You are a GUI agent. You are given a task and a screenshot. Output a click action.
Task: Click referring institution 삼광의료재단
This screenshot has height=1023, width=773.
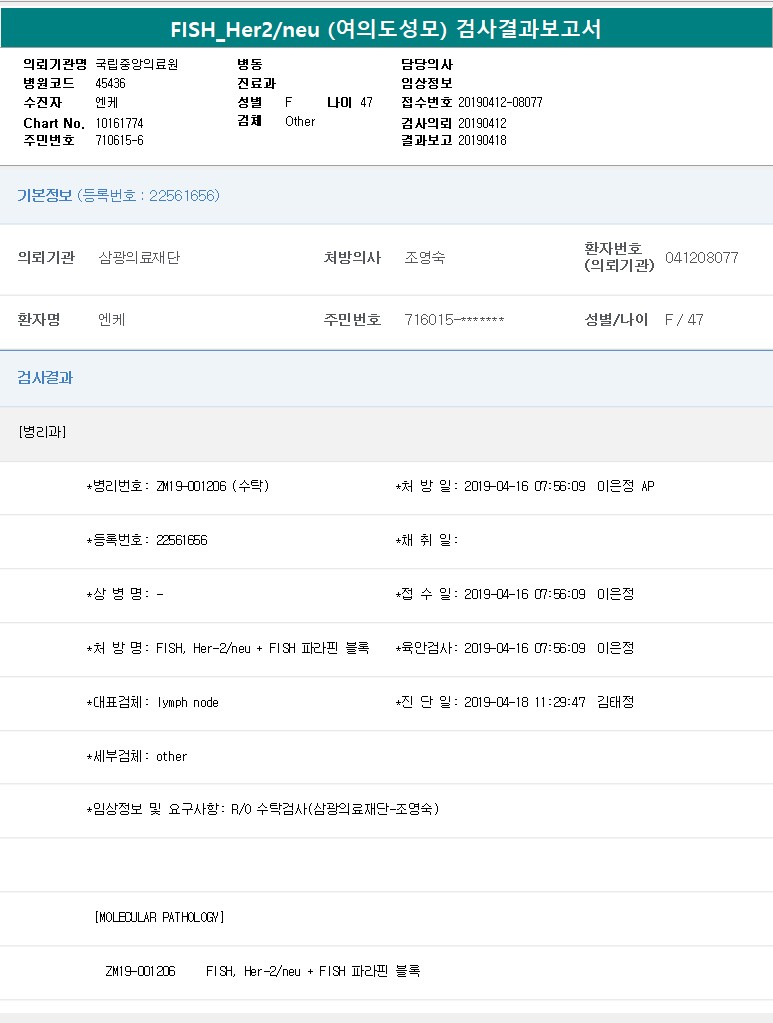click(139, 258)
